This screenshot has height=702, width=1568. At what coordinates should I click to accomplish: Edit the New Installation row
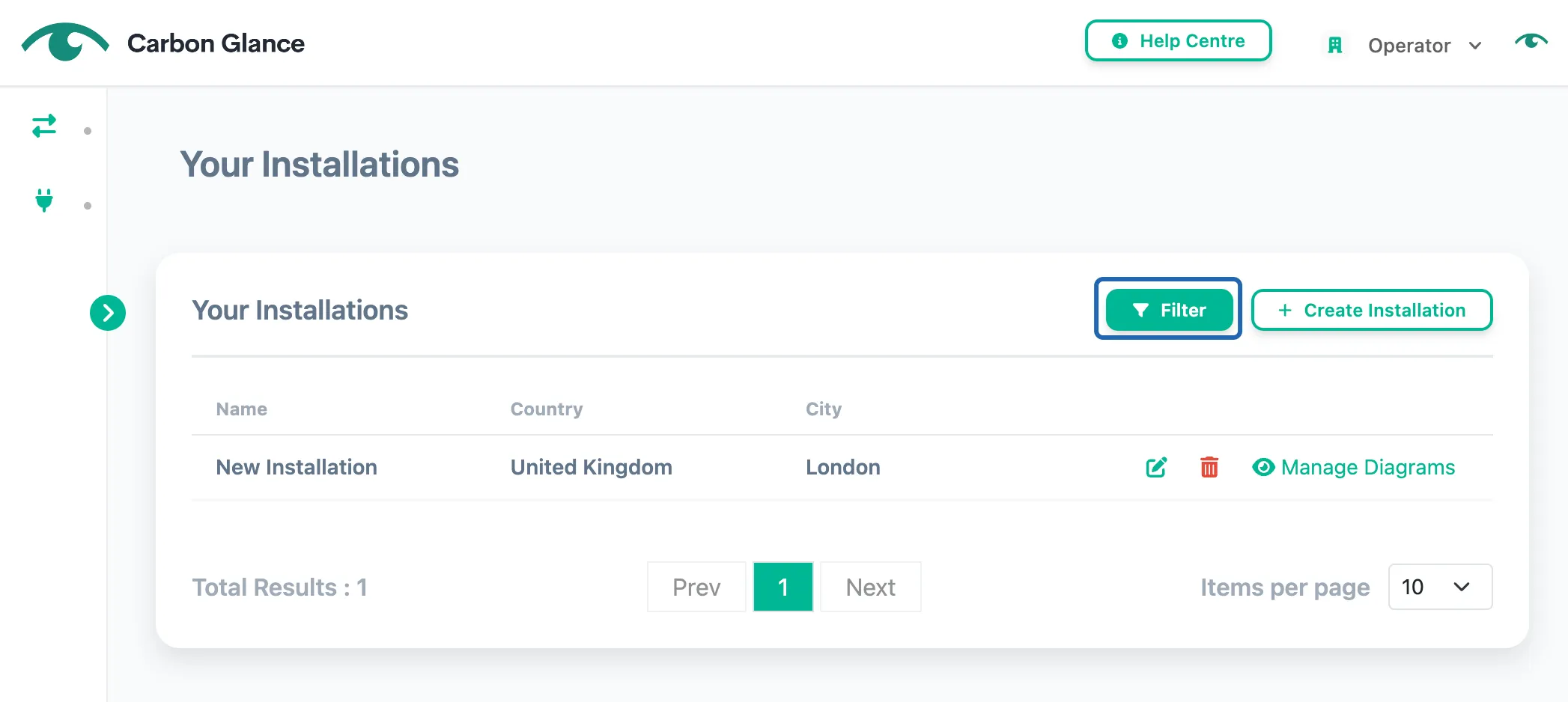coord(1156,467)
